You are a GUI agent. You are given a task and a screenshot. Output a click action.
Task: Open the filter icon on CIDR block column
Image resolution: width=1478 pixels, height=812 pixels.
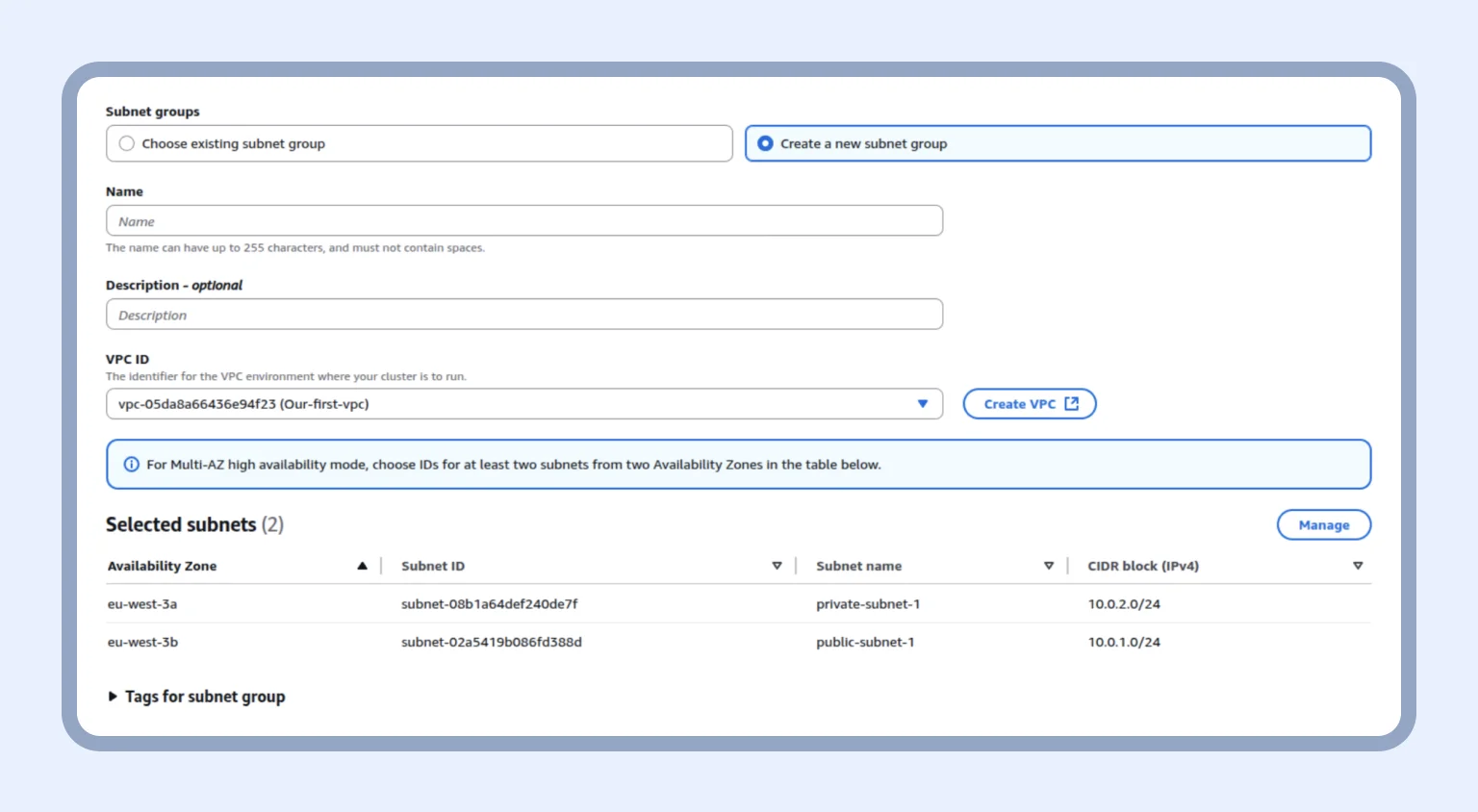pyautogui.click(x=1358, y=566)
